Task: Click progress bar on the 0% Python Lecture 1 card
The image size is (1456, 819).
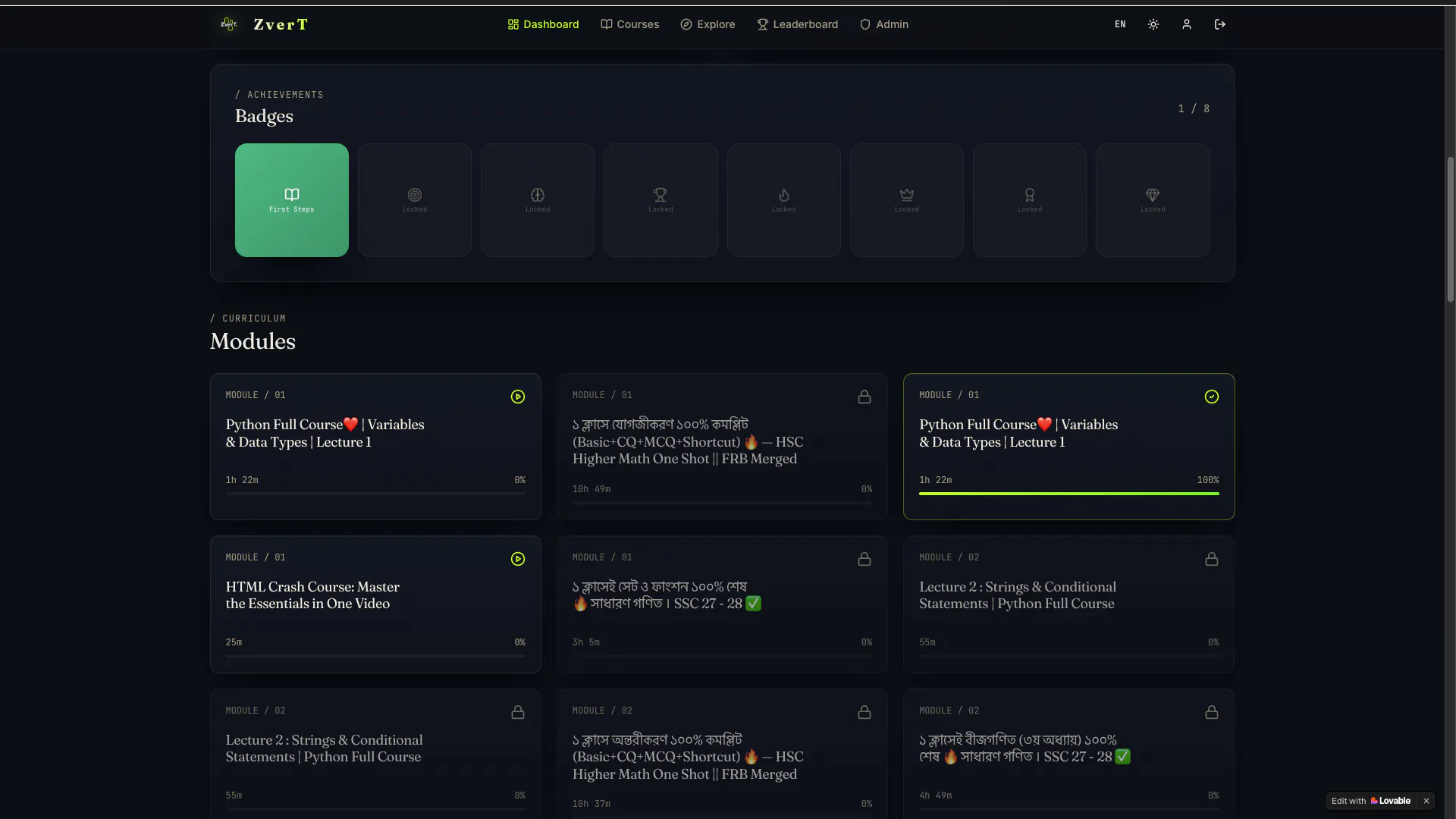Action: pos(375,494)
